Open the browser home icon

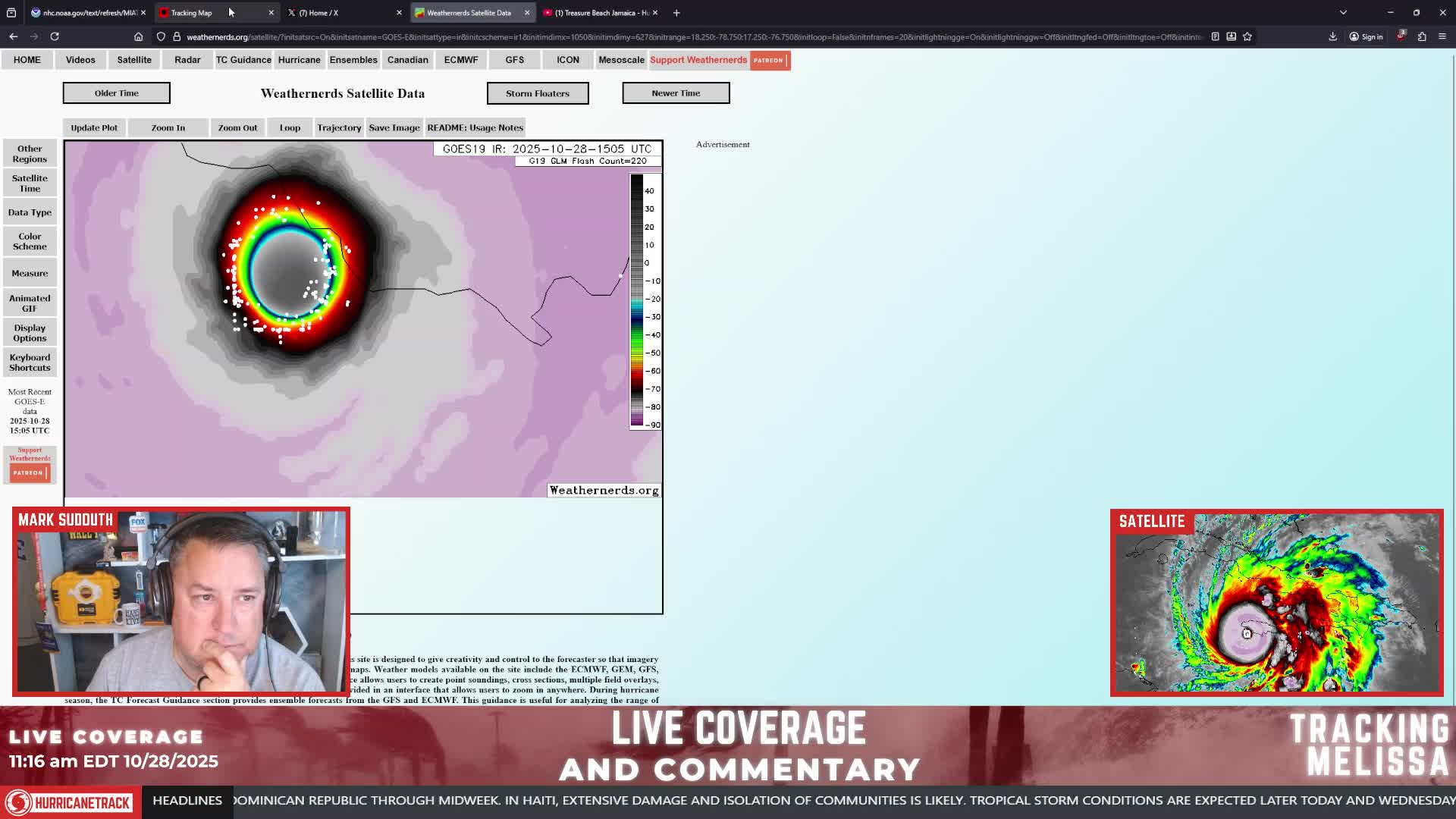click(x=138, y=36)
